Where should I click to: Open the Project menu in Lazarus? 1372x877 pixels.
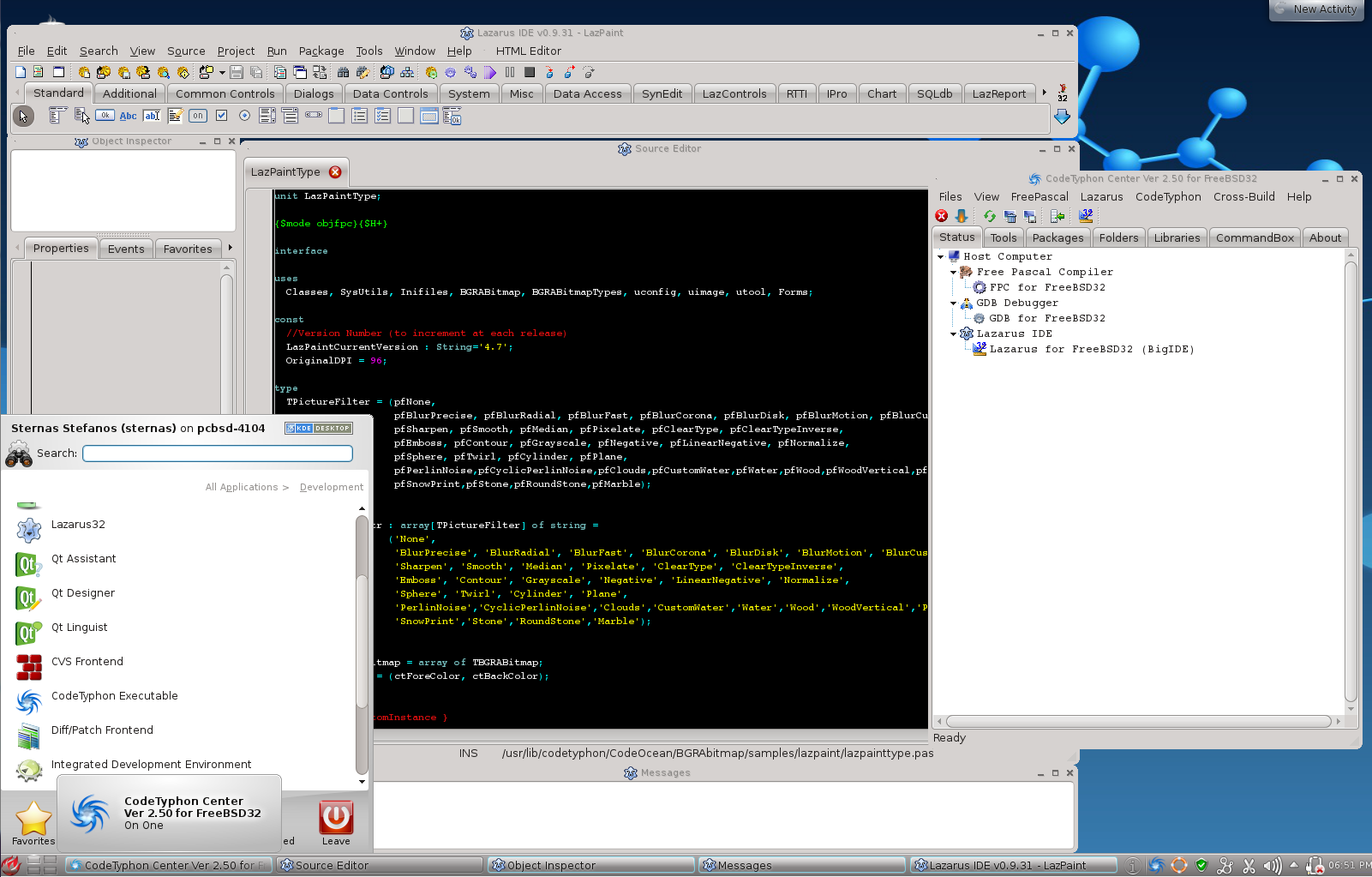click(236, 51)
